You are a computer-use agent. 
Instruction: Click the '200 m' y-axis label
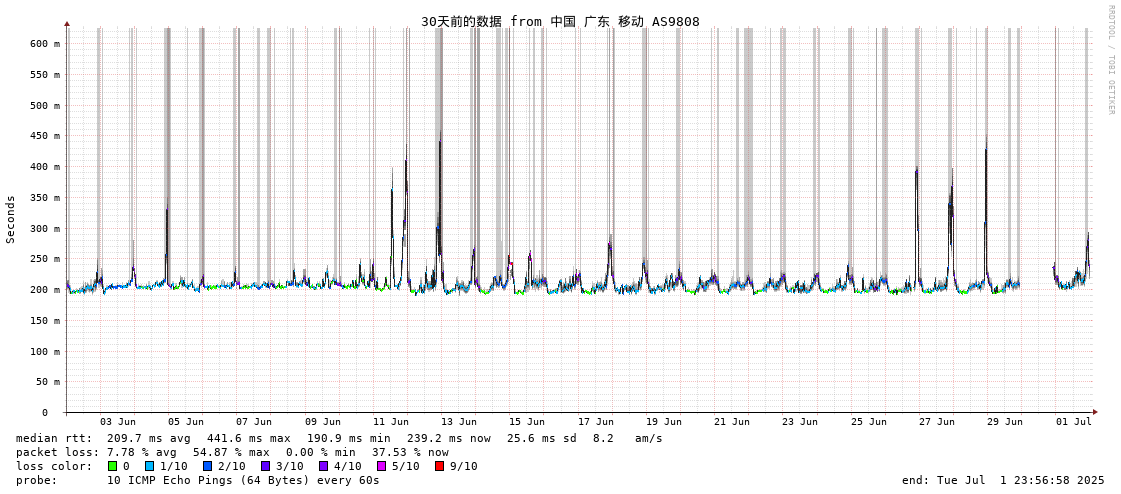click(45, 290)
